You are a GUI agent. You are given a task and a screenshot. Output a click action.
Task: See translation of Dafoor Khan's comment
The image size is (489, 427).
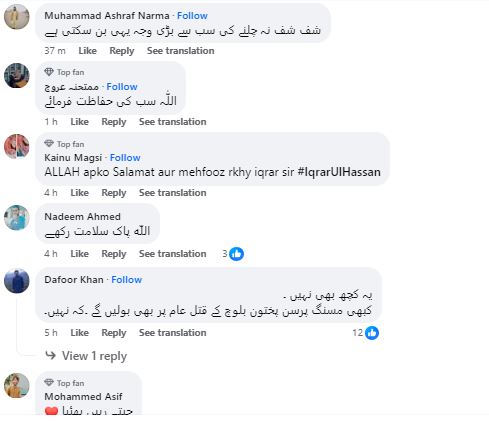coord(173,333)
